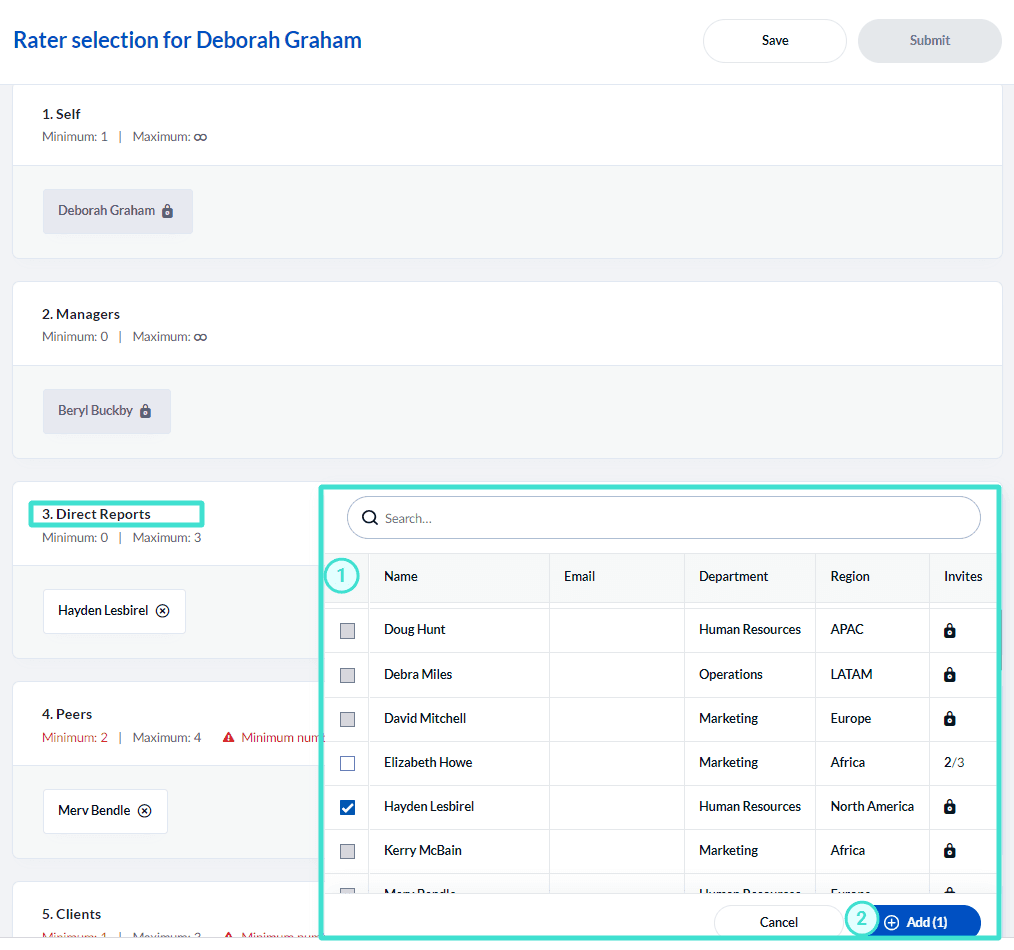Viewport: 1014px width, 950px height.
Task: Remove Hayden Lesbirel chip via x icon
Action: point(163,610)
